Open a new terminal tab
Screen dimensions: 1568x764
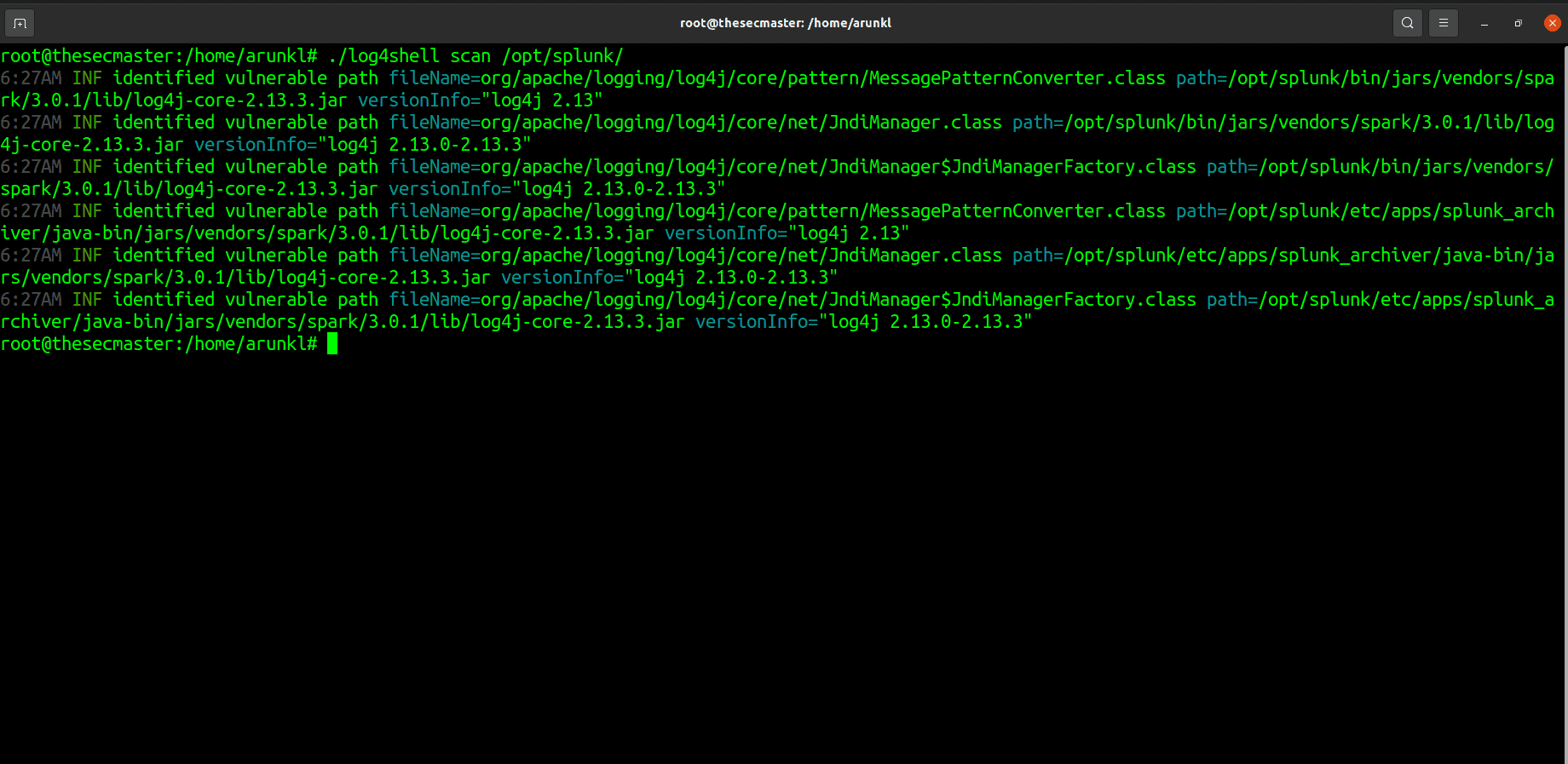[x=20, y=23]
